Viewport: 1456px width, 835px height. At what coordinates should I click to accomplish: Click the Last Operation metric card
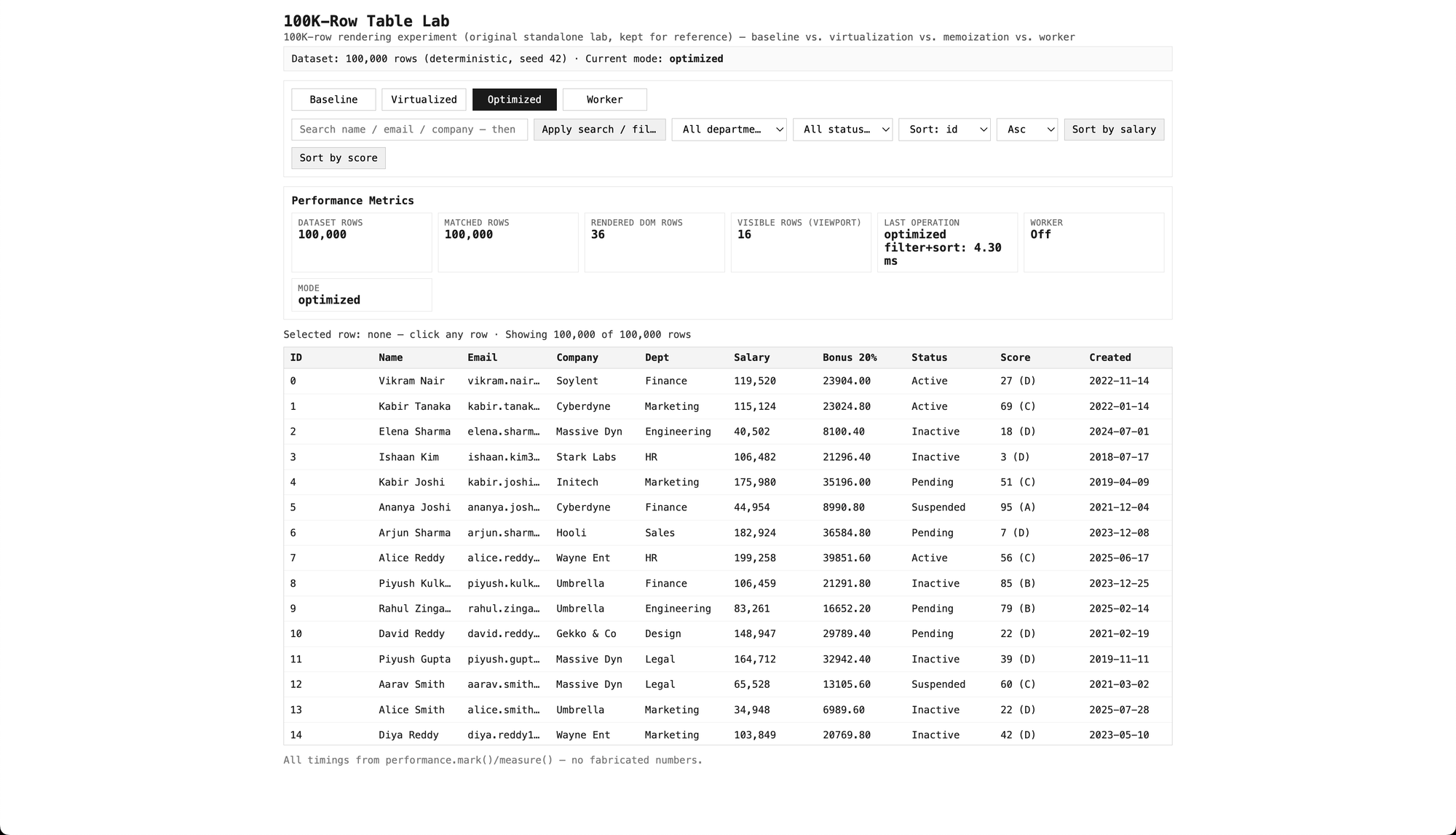click(947, 242)
